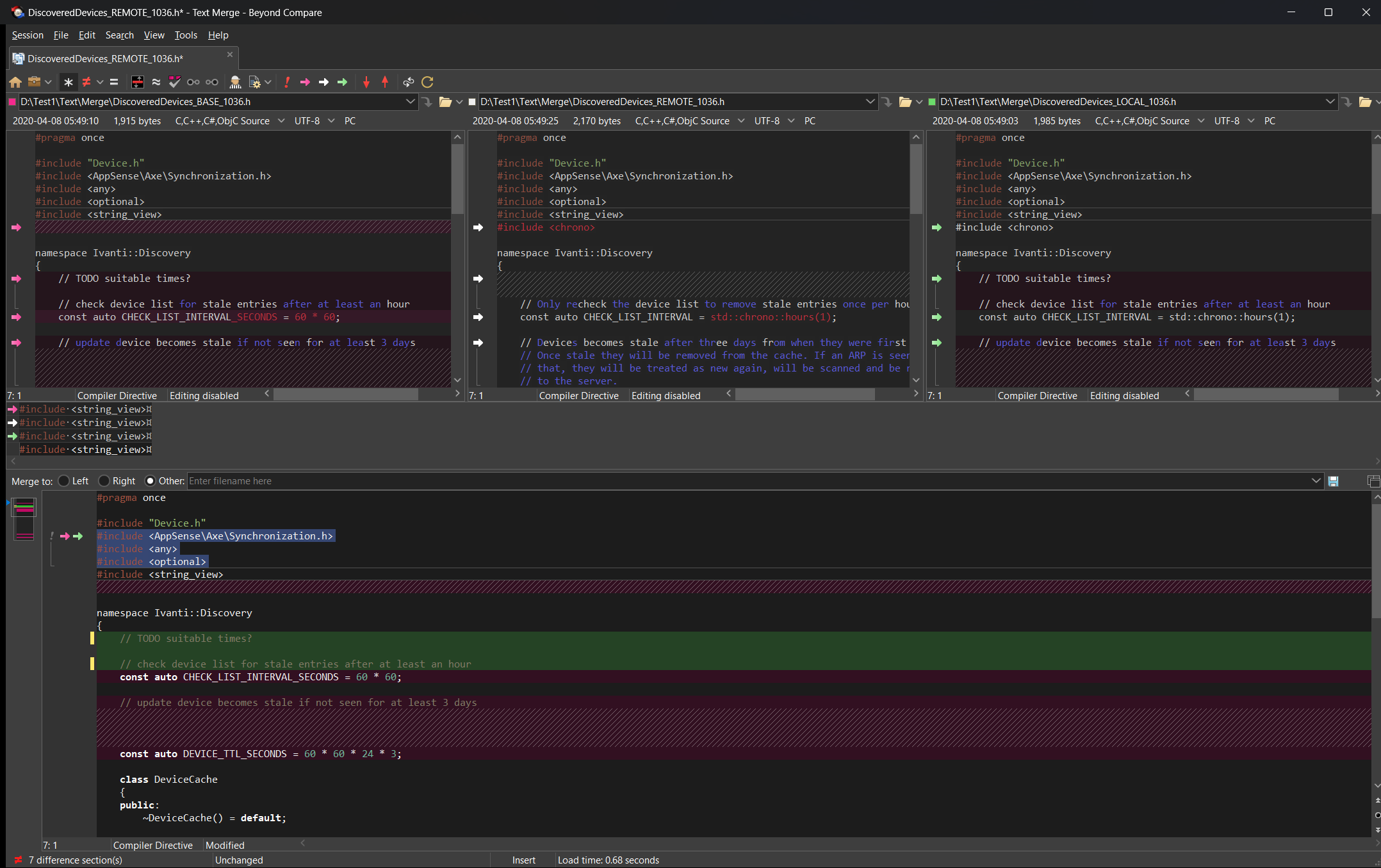Open LOCAL_1036.h path history dropdown
This screenshot has width=1381, height=868.
click(1330, 101)
